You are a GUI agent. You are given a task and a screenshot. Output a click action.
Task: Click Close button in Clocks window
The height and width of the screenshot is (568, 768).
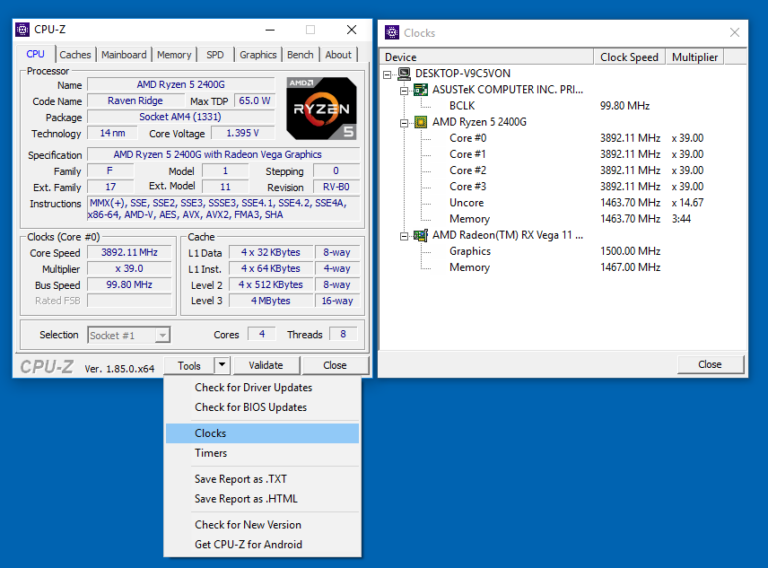pos(710,364)
